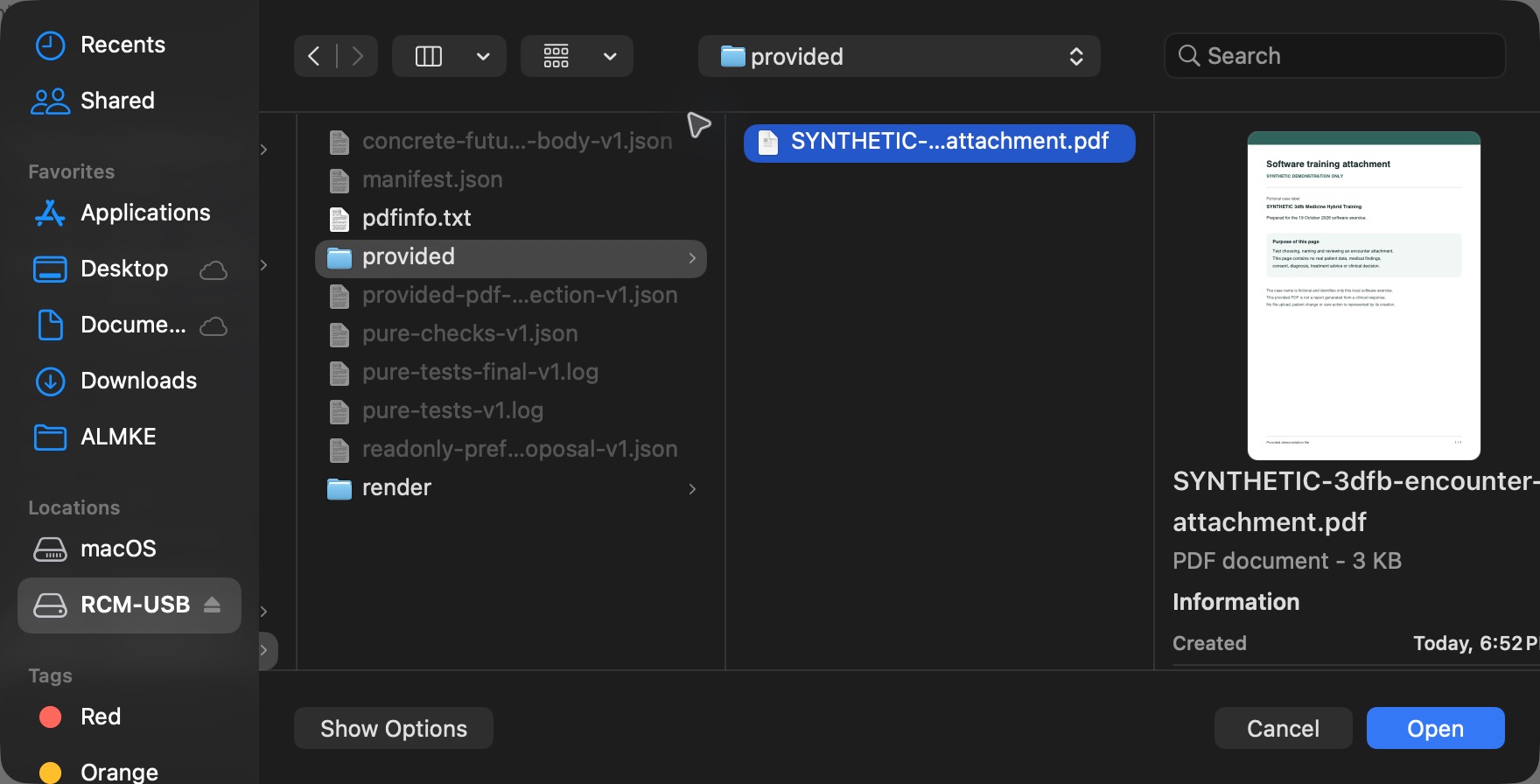Select the 'provided' folder row
This screenshot has width=1540, height=784.
[x=511, y=258]
